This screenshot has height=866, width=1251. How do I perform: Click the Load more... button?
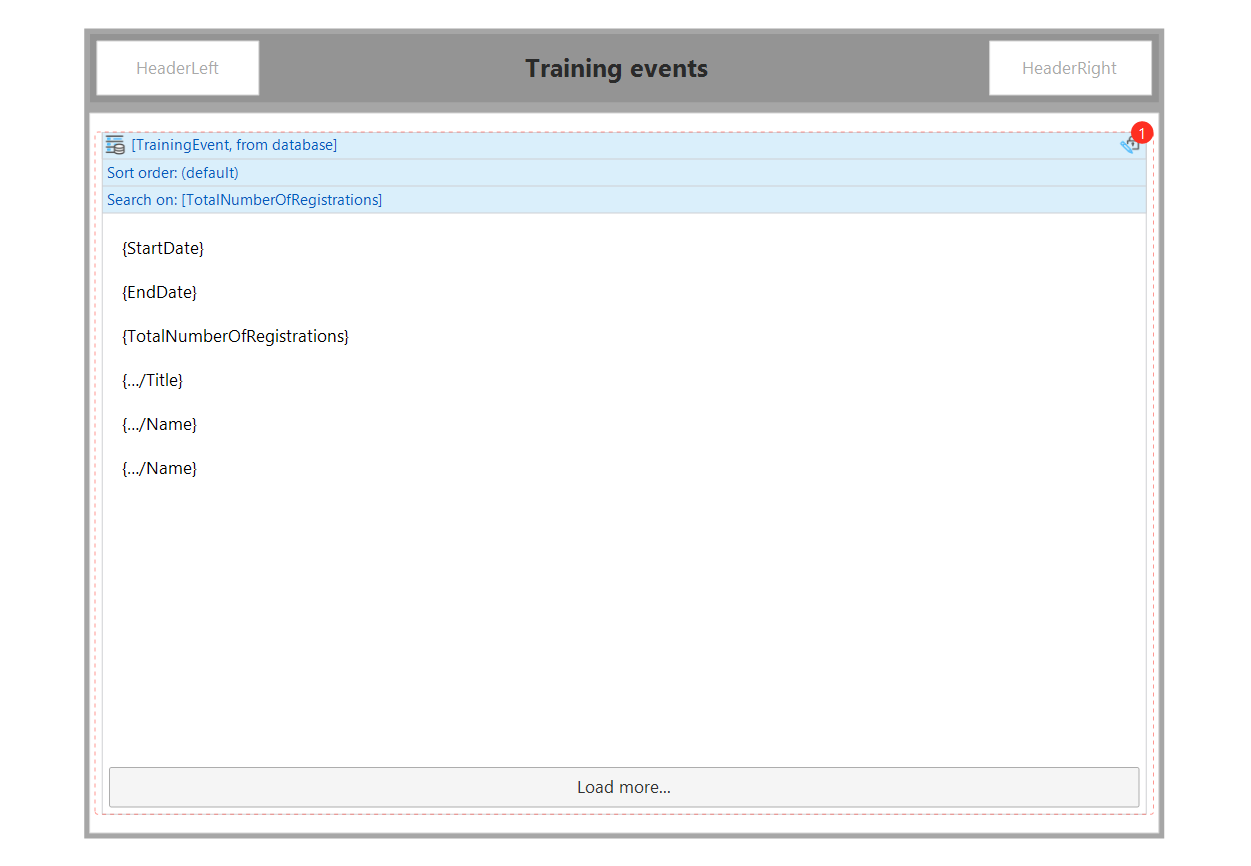pos(624,787)
